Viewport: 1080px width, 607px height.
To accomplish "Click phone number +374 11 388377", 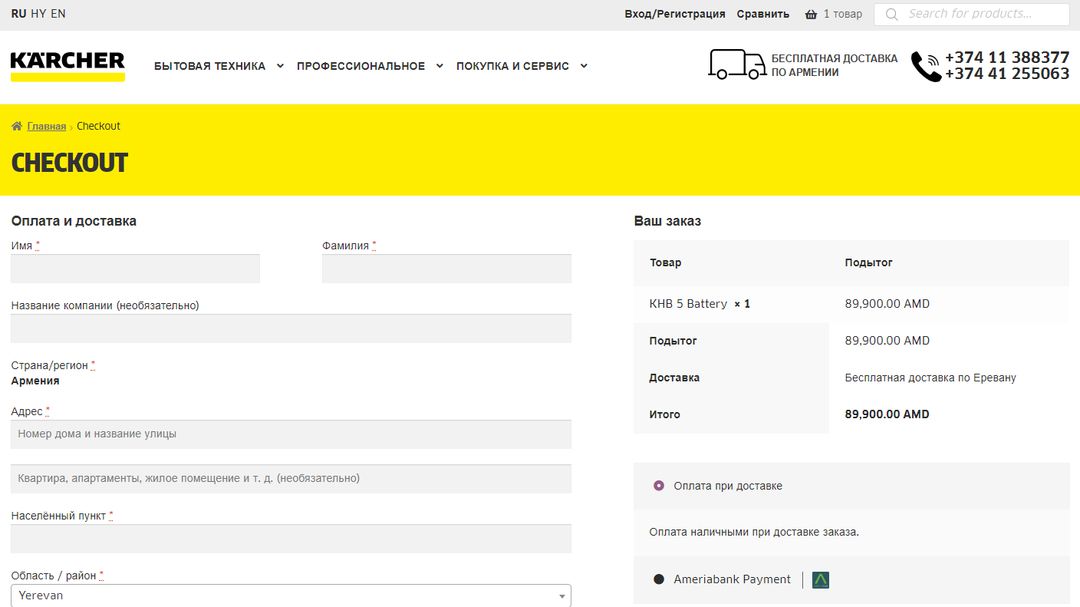I will pos(1007,57).
